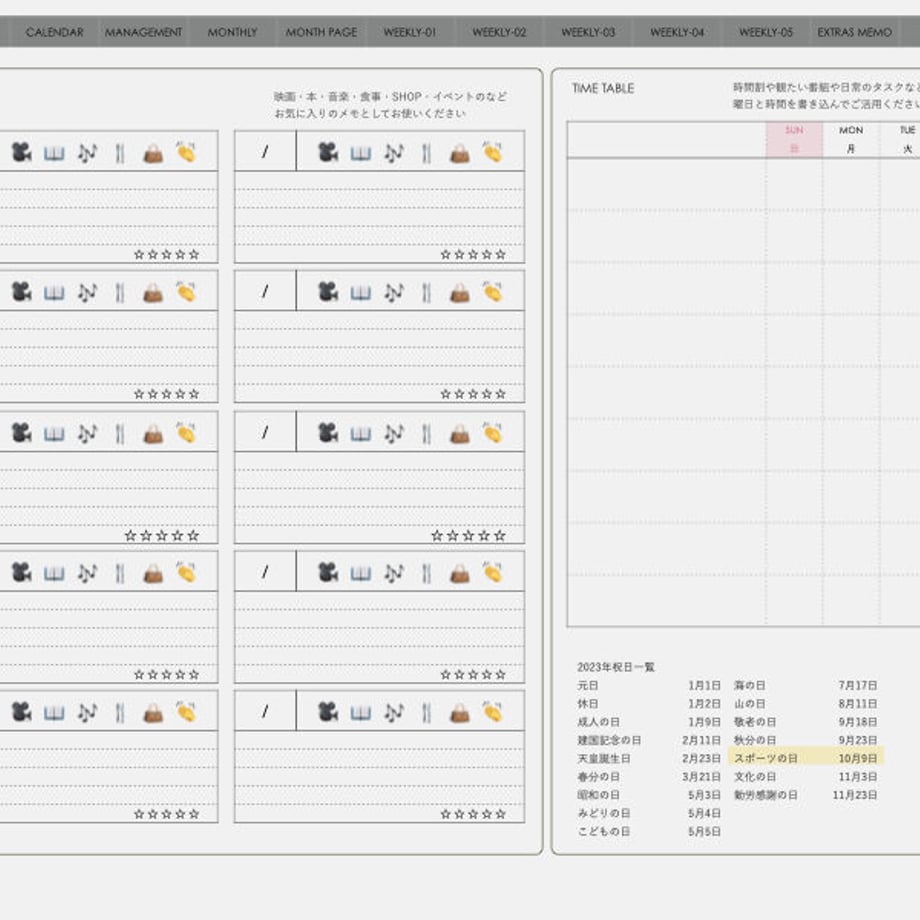Click the yellow highlighted スポーツの日 holiday row
Image resolution: width=920 pixels, height=920 pixels.
[806, 758]
